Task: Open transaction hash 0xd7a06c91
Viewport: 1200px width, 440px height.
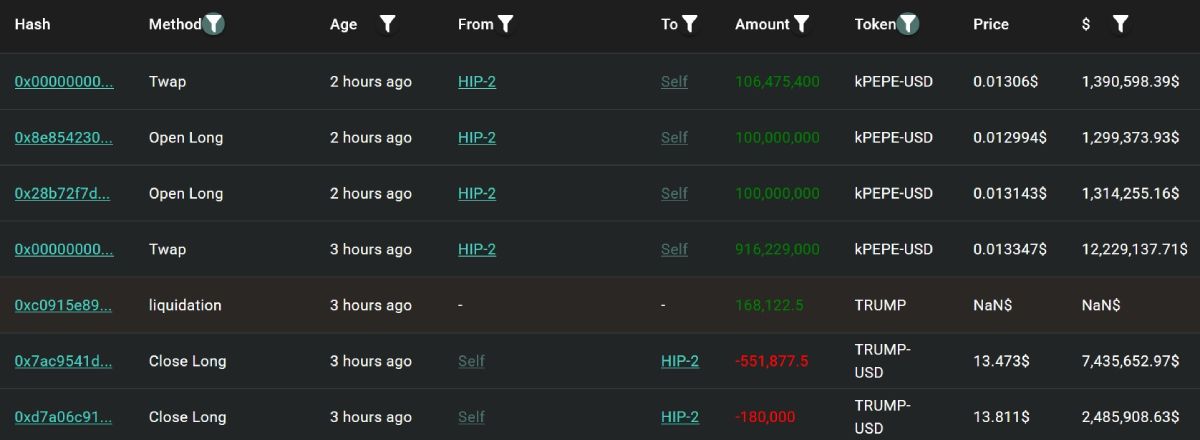Action: click(x=63, y=417)
